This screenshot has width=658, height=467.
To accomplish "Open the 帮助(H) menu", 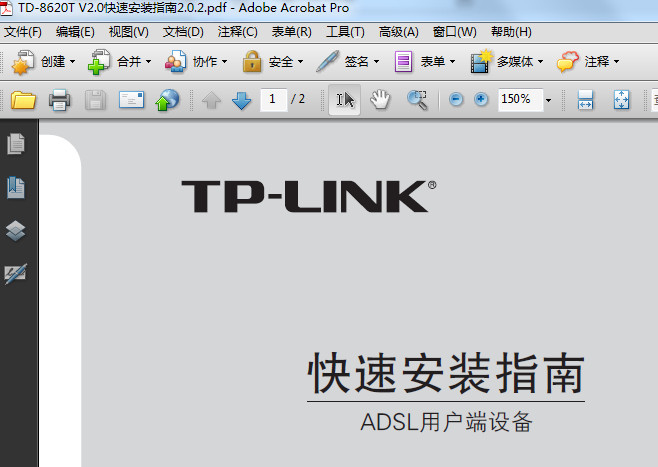I will (x=511, y=32).
